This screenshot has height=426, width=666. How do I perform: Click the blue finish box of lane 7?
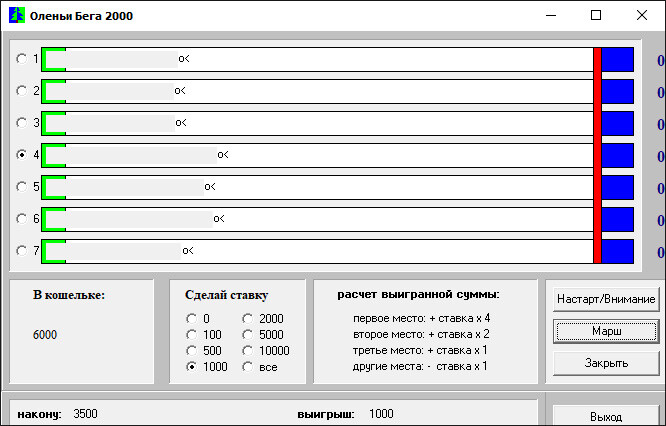pos(618,251)
